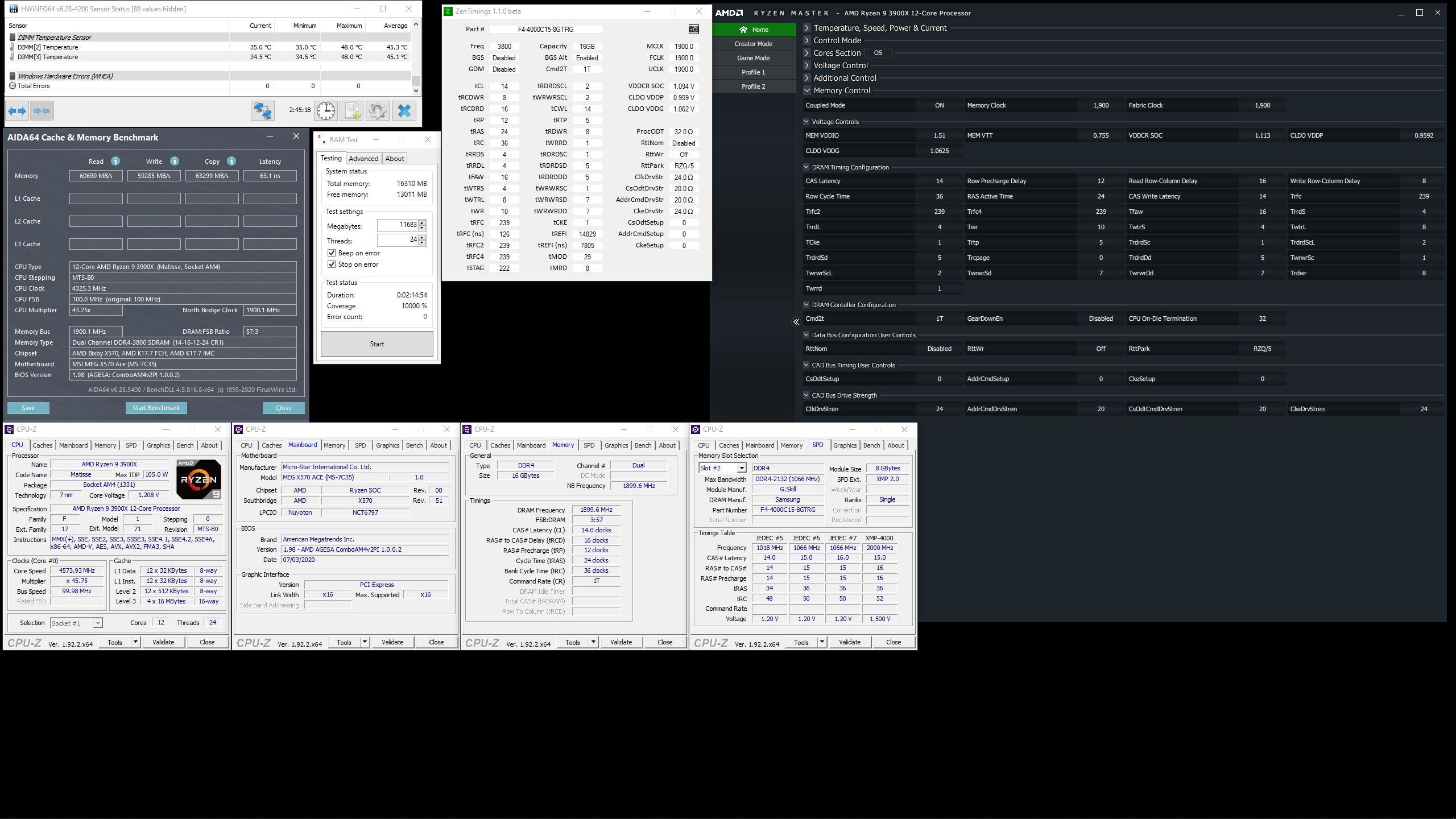
Task: Collapse DRAM Timing Configuration subsection
Action: (806, 167)
